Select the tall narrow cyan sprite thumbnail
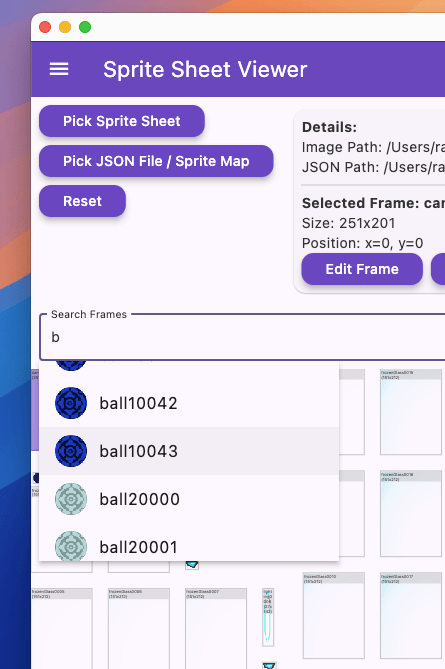Image resolution: width=445 pixels, height=669 pixels. pos(268,617)
